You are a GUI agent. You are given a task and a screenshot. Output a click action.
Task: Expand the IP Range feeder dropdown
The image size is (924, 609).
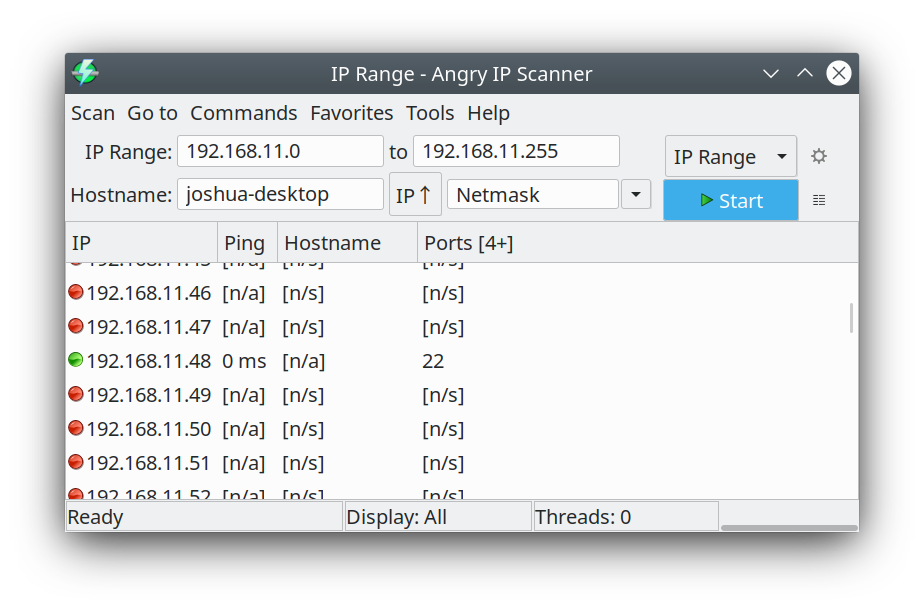[x=731, y=156]
